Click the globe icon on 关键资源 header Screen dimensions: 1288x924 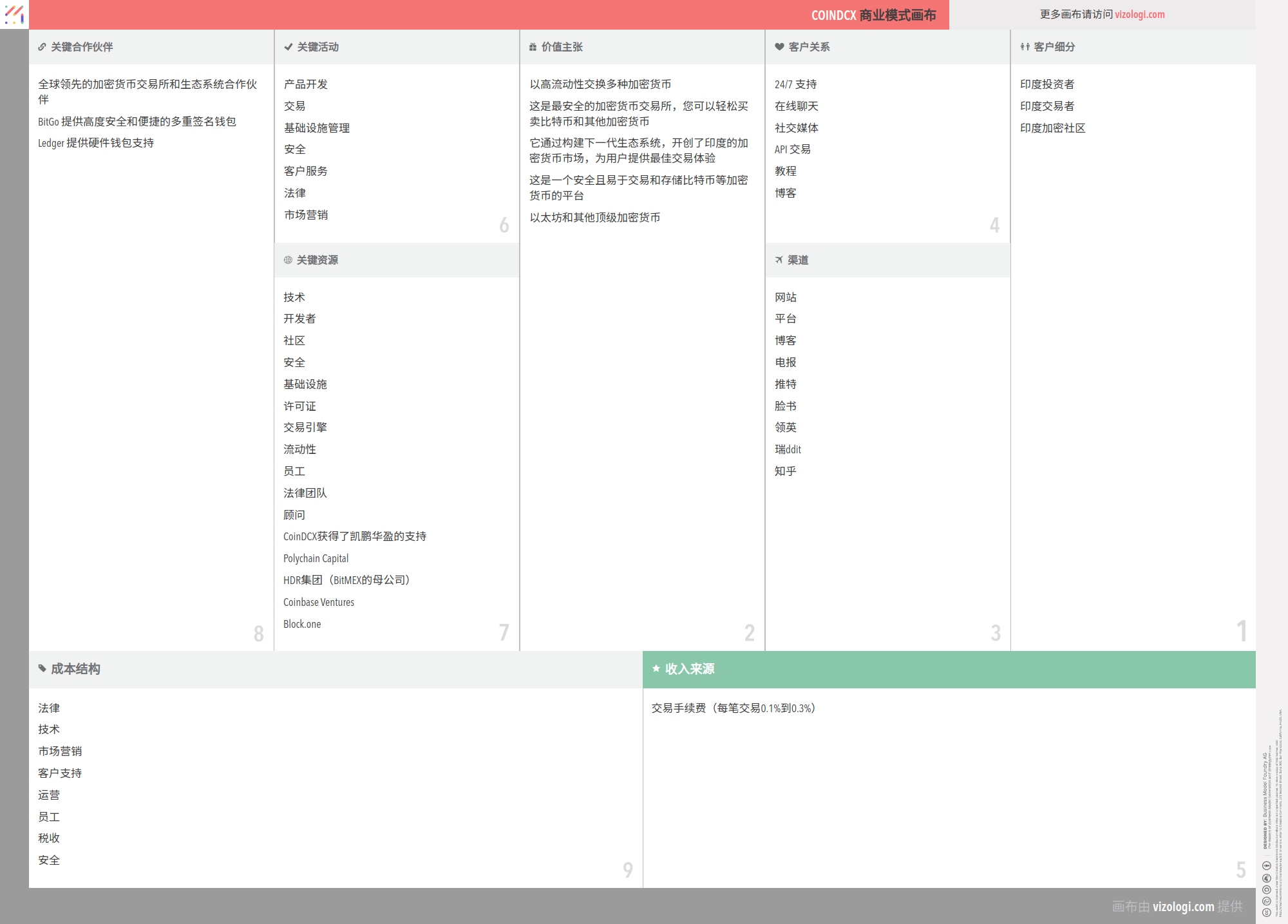pos(287,260)
